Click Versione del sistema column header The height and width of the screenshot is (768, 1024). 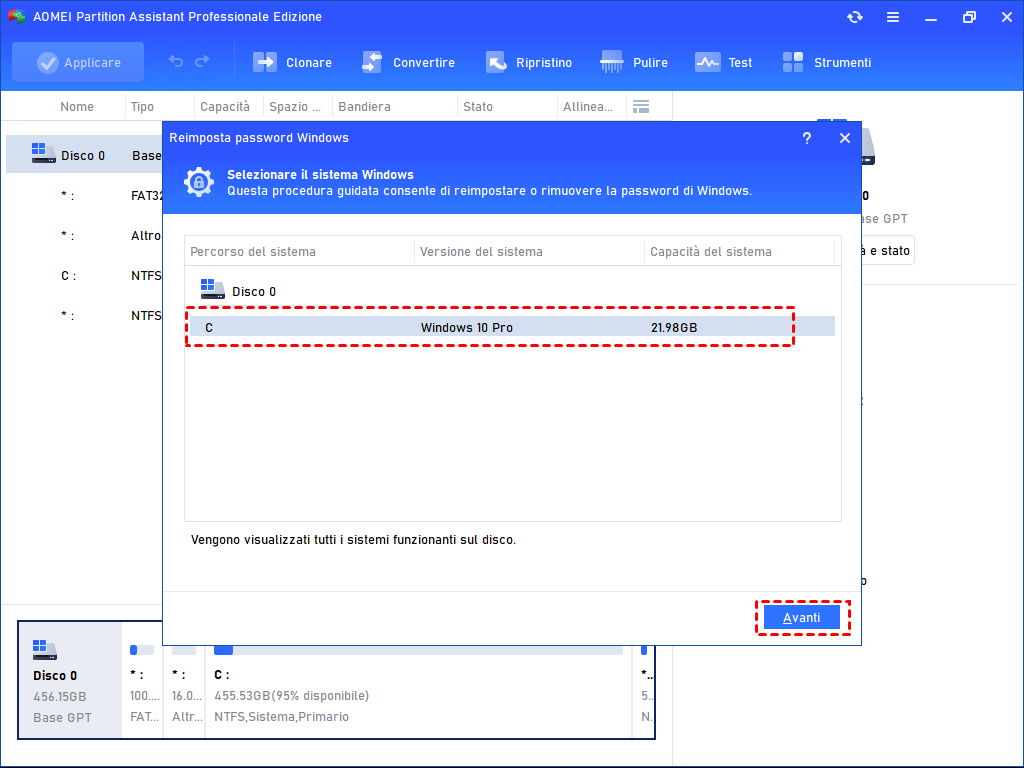[481, 251]
